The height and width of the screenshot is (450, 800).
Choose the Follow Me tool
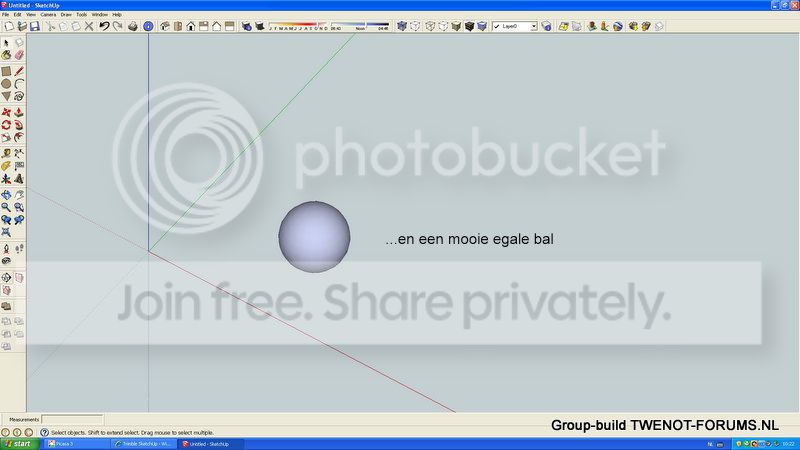coord(19,125)
